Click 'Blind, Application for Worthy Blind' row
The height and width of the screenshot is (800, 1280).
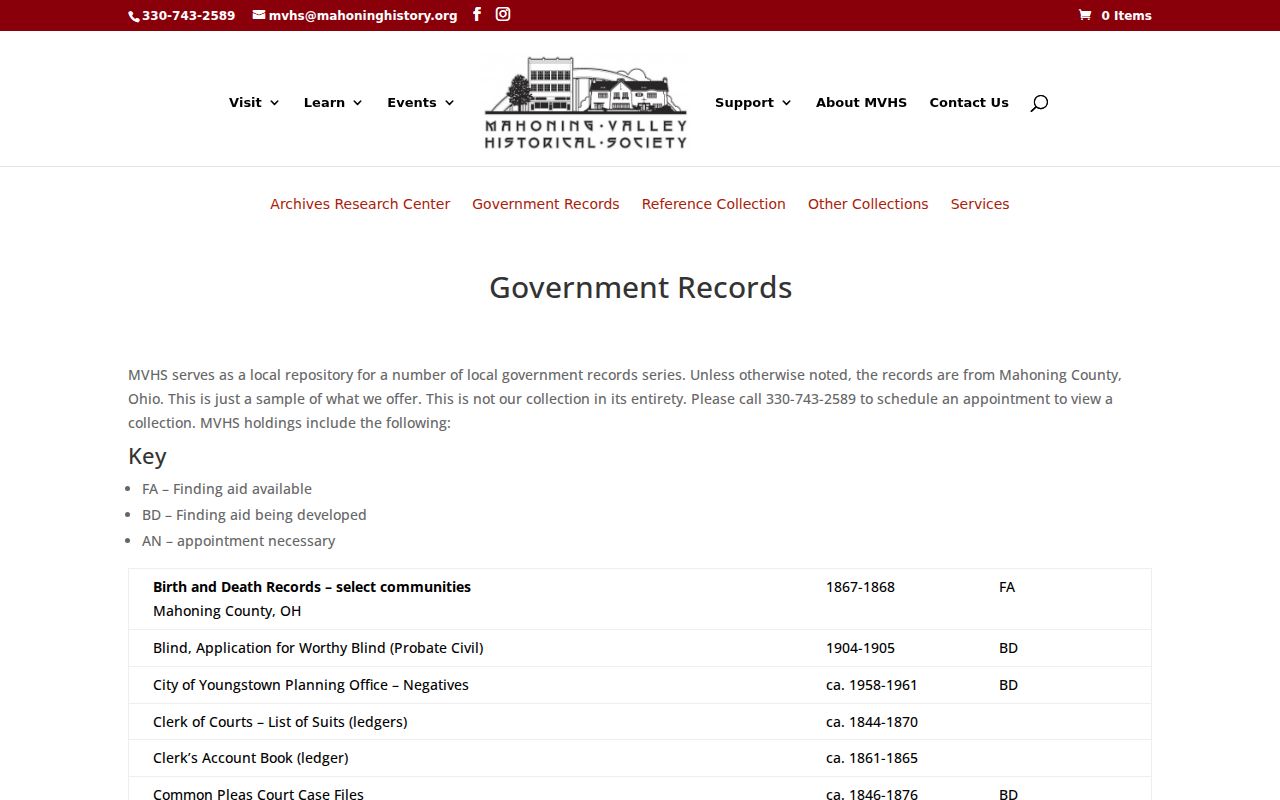pyautogui.click(x=640, y=648)
